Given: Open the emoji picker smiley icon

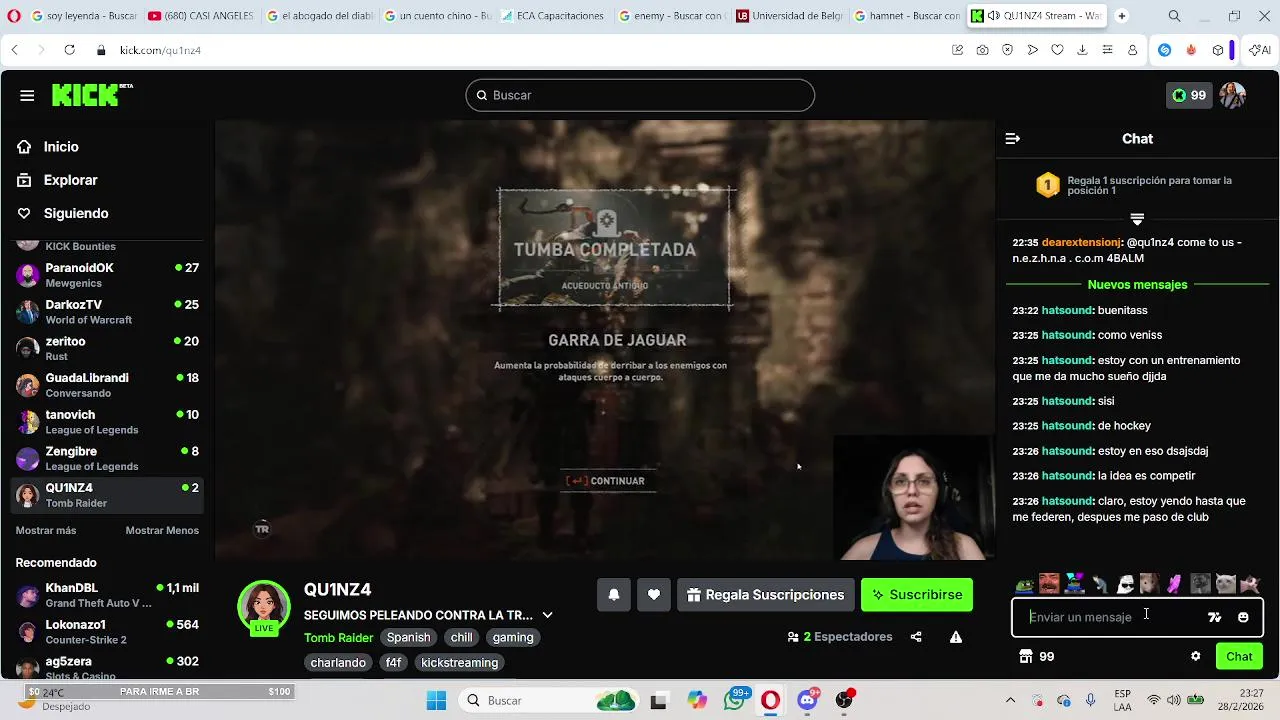Looking at the screenshot, I should [1243, 617].
